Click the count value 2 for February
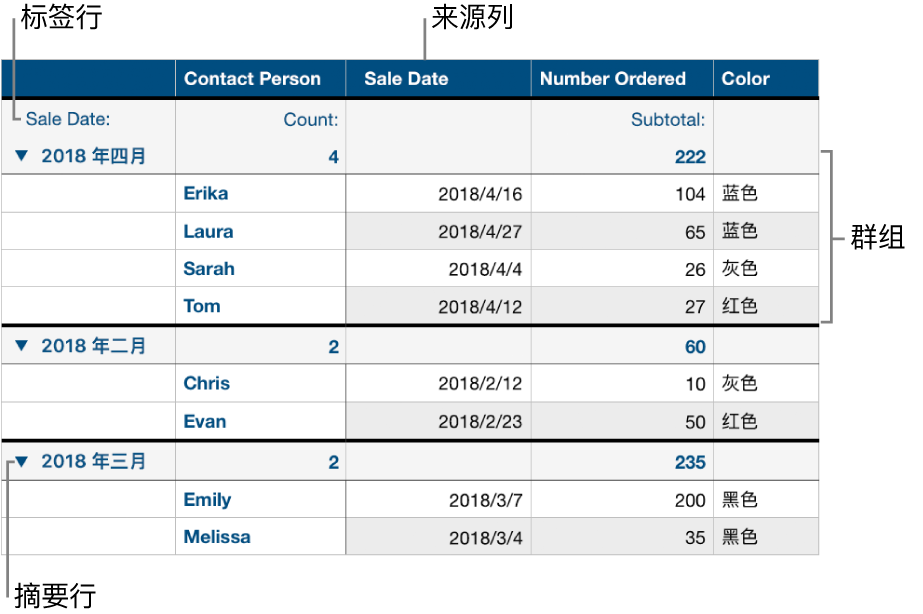Image resolution: width=923 pixels, height=614 pixels. (332, 345)
